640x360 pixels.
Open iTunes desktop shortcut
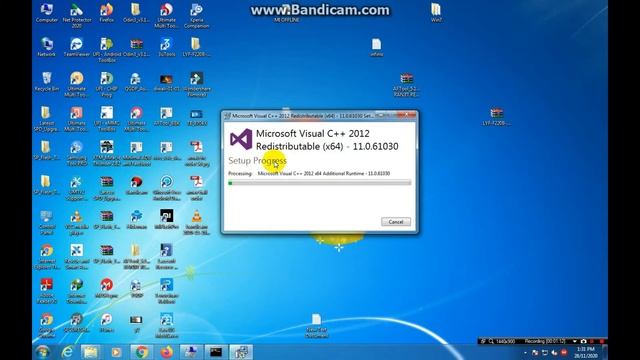click(107, 322)
